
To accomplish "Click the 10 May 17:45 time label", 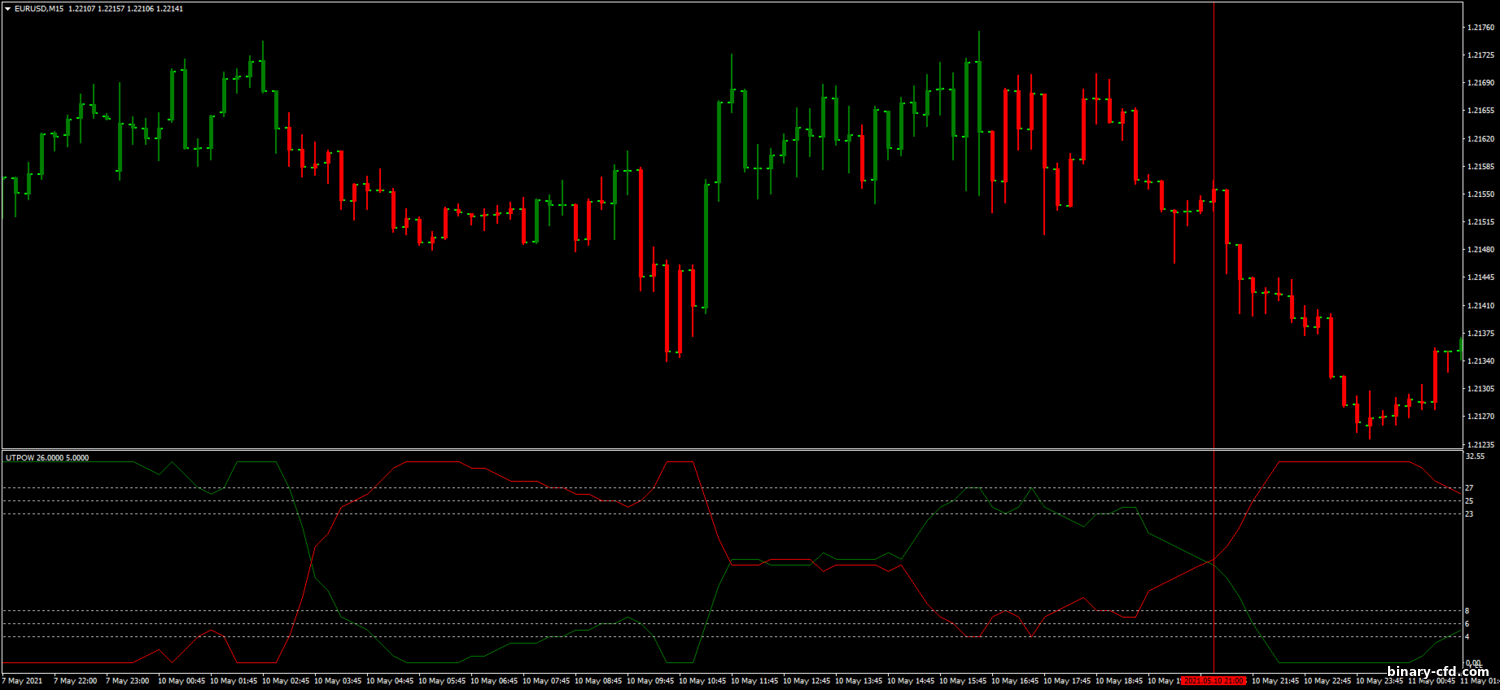I will (1067, 681).
